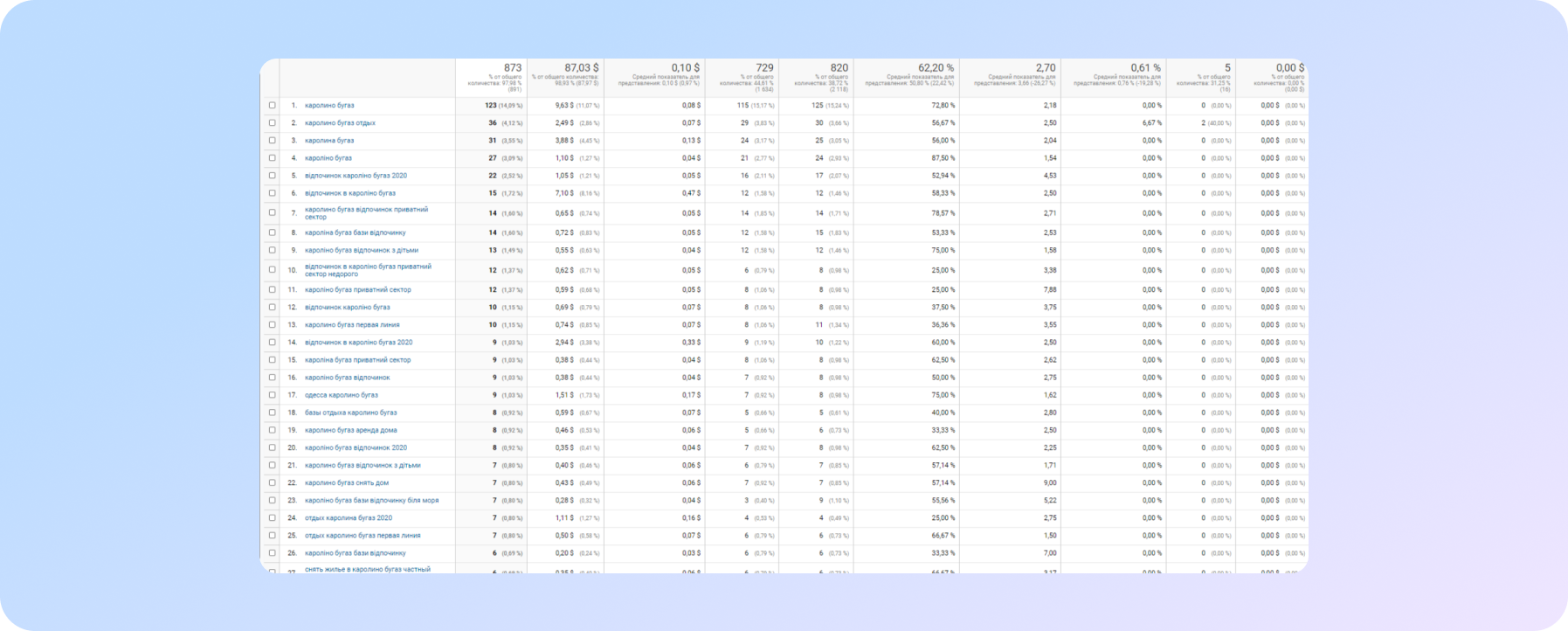Screen dimensions: 1568x631
Task: Select checkbox next to каролино бугаз отдых
Action: pyautogui.click(x=272, y=123)
